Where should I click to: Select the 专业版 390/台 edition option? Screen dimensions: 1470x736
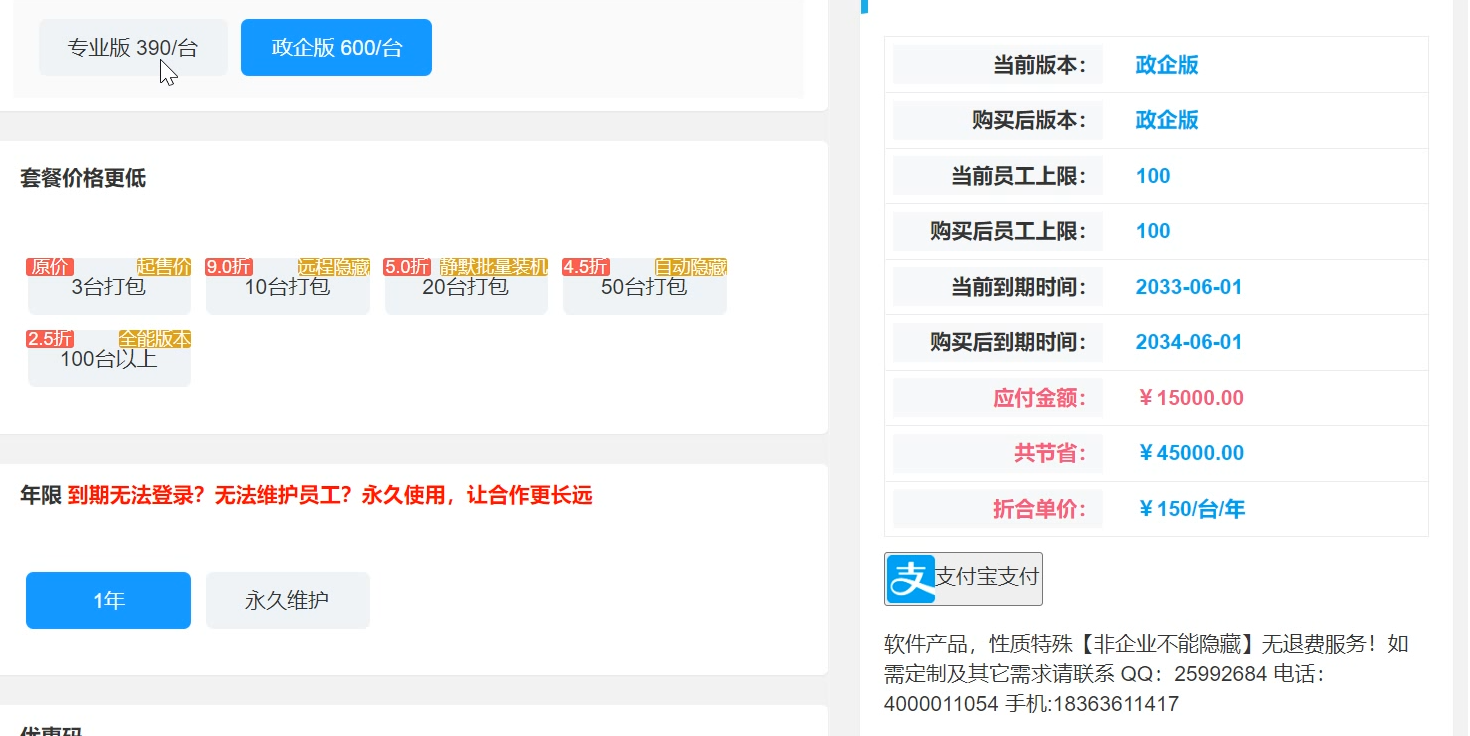pyautogui.click(x=133, y=47)
